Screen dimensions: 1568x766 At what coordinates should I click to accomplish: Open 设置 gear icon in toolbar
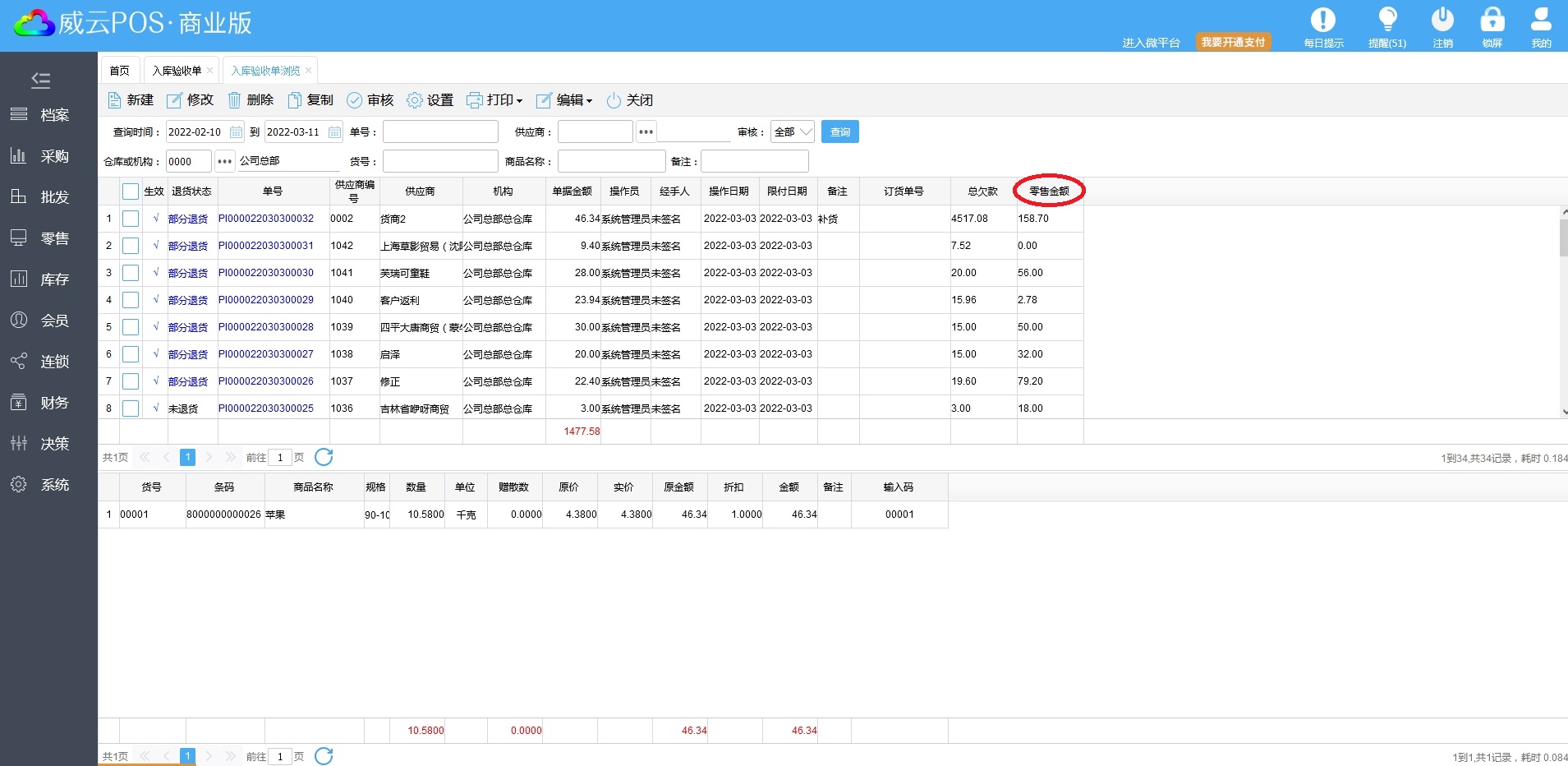click(415, 100)
